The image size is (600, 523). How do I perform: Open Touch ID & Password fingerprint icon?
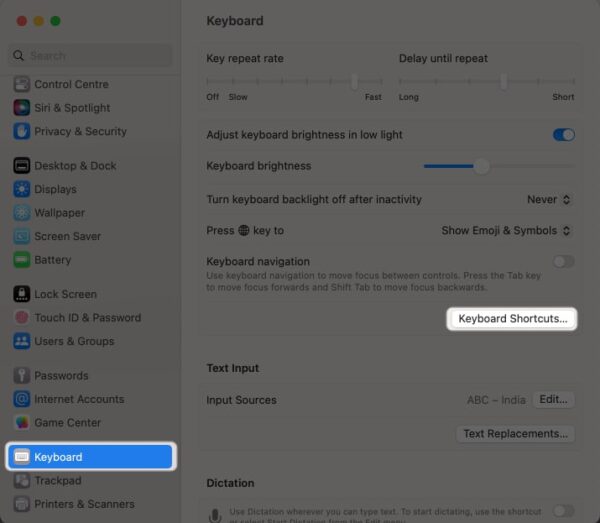click(x=21, y=318)
